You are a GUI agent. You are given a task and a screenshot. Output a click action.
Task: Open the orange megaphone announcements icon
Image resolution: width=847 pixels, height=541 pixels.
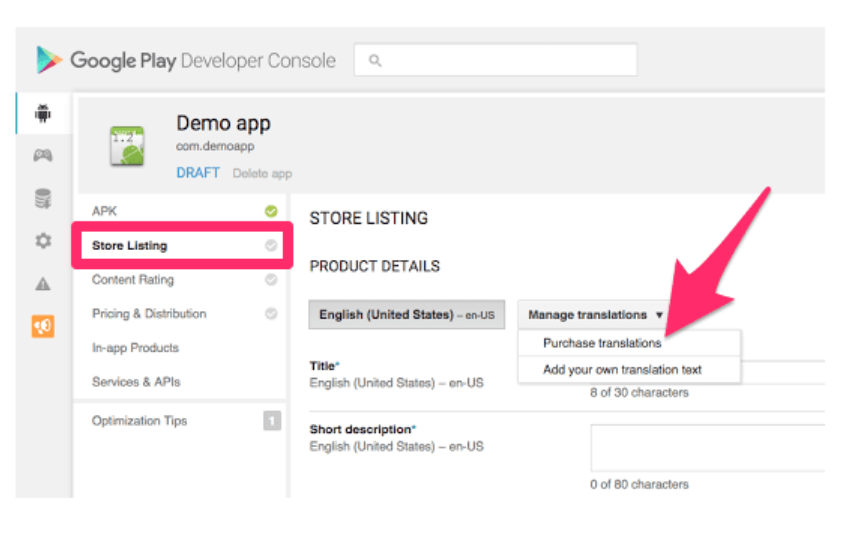pyautogui.click(x=43, y=326)
